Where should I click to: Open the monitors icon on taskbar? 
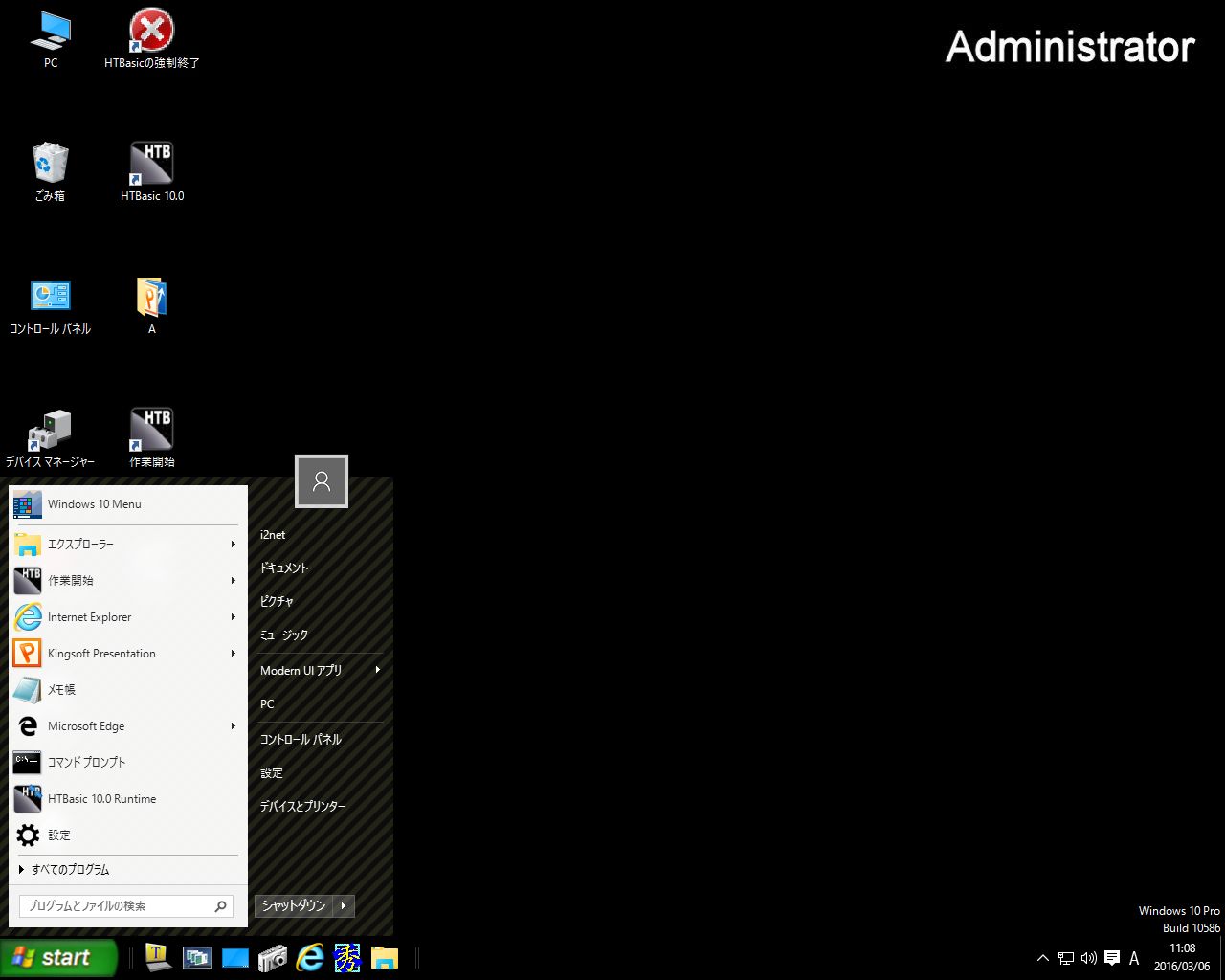(197, 957)
